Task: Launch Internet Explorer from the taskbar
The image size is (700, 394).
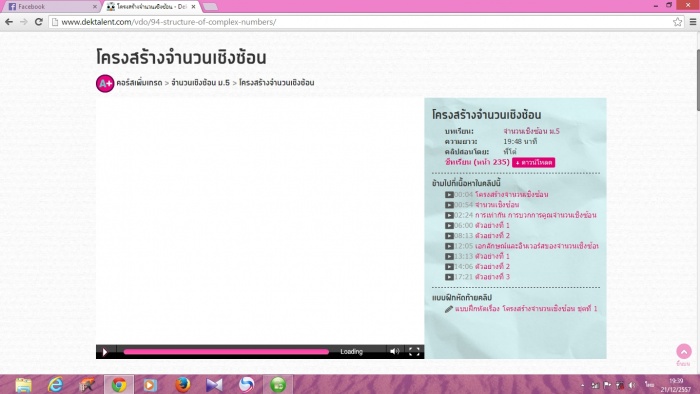Action: click(55, 385)
